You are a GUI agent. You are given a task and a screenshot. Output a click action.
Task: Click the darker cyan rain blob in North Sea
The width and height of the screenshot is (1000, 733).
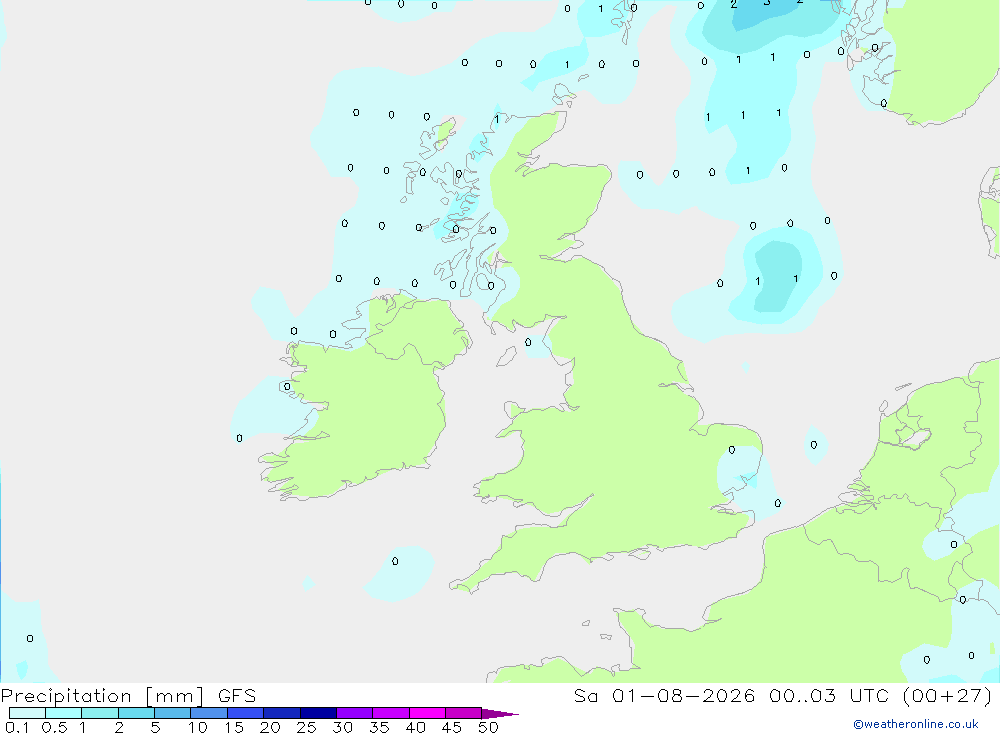click(x=777, y=276)
